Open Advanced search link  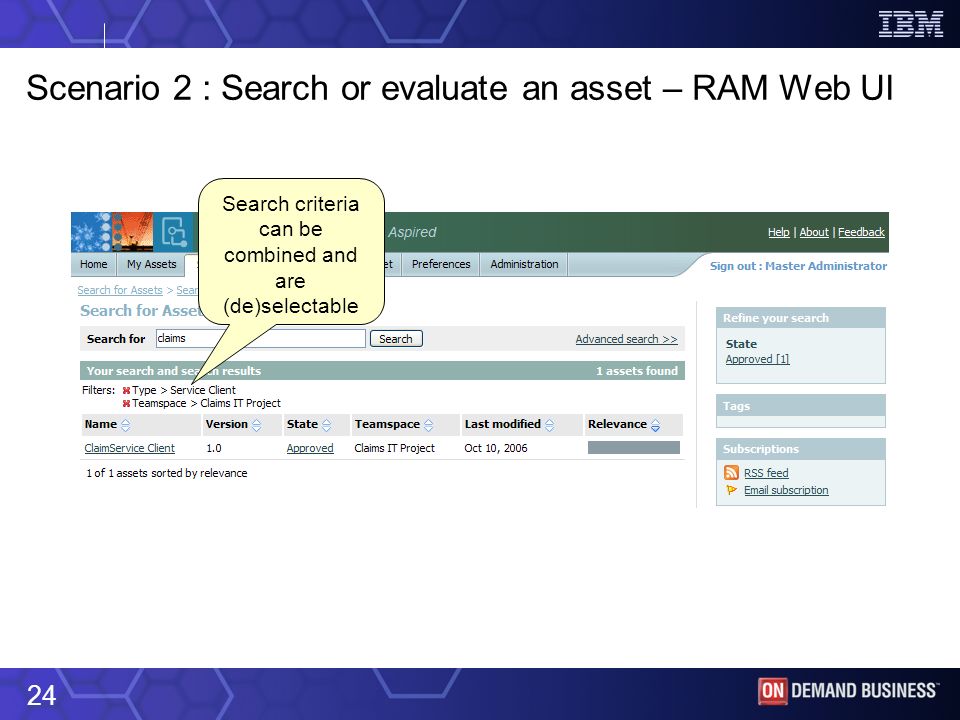pyautogui.click(x=626, y=339)
